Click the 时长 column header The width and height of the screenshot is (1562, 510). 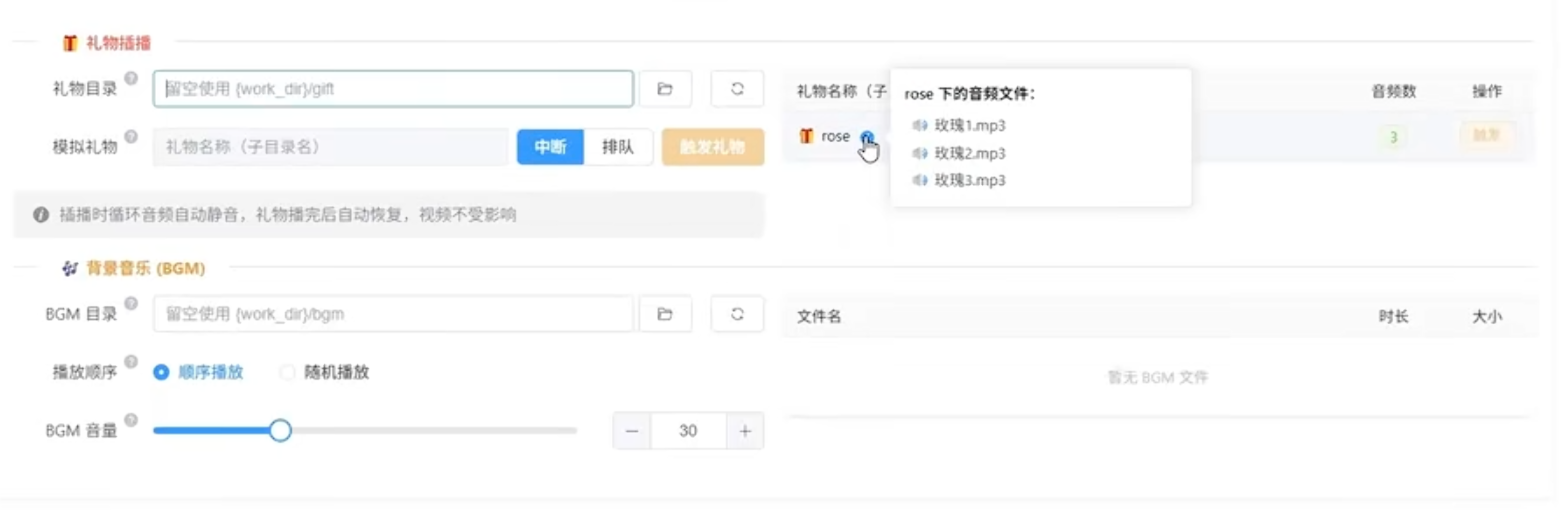(1393, 317)
